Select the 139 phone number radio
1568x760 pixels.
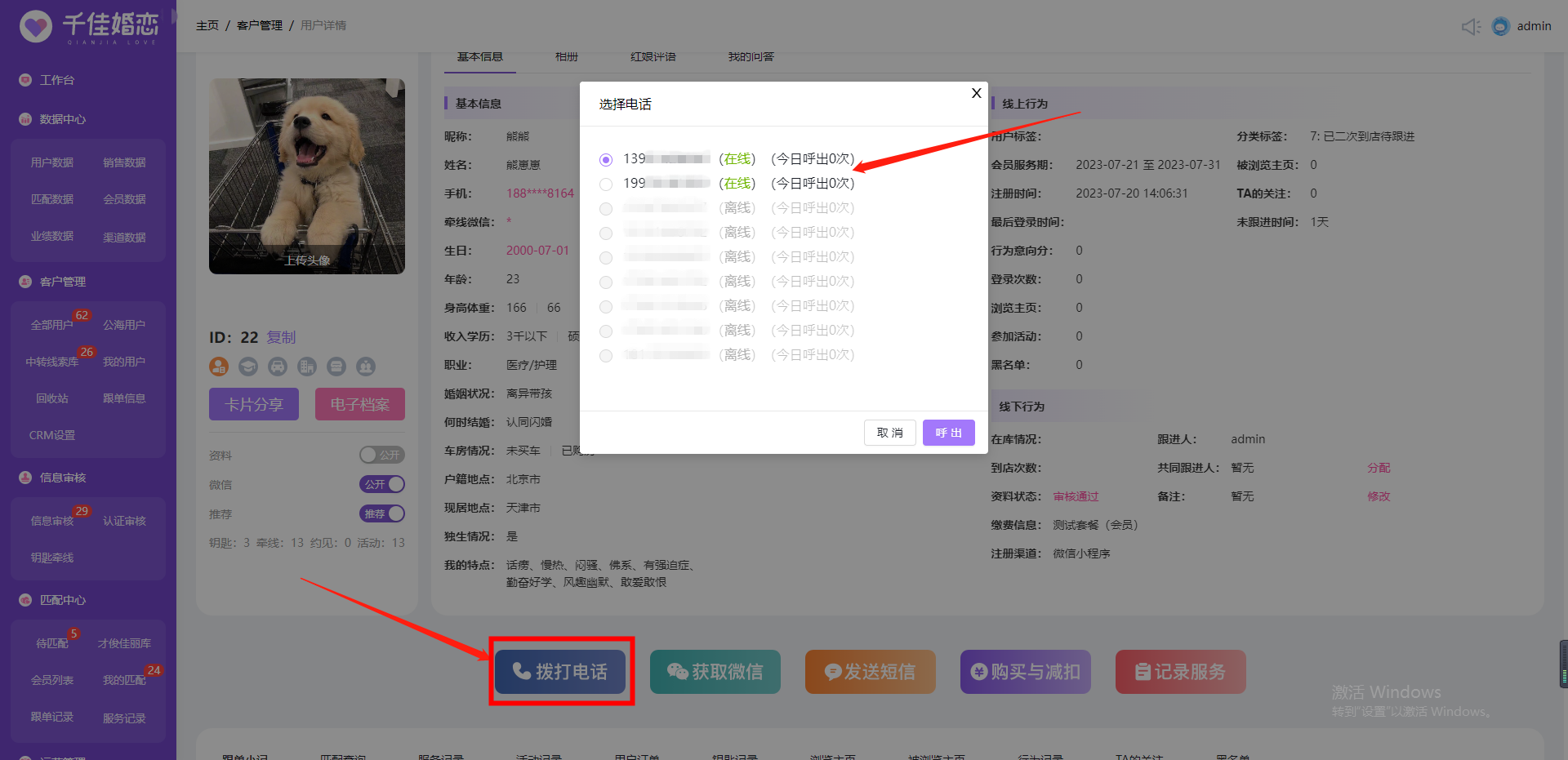(606, 160)
